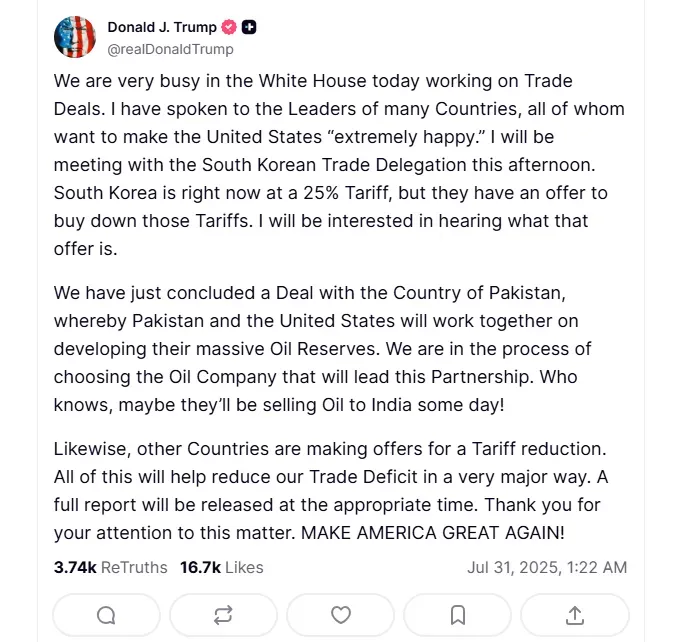
Task: View the 16.7k Likes list
Action: pos(221,567)
